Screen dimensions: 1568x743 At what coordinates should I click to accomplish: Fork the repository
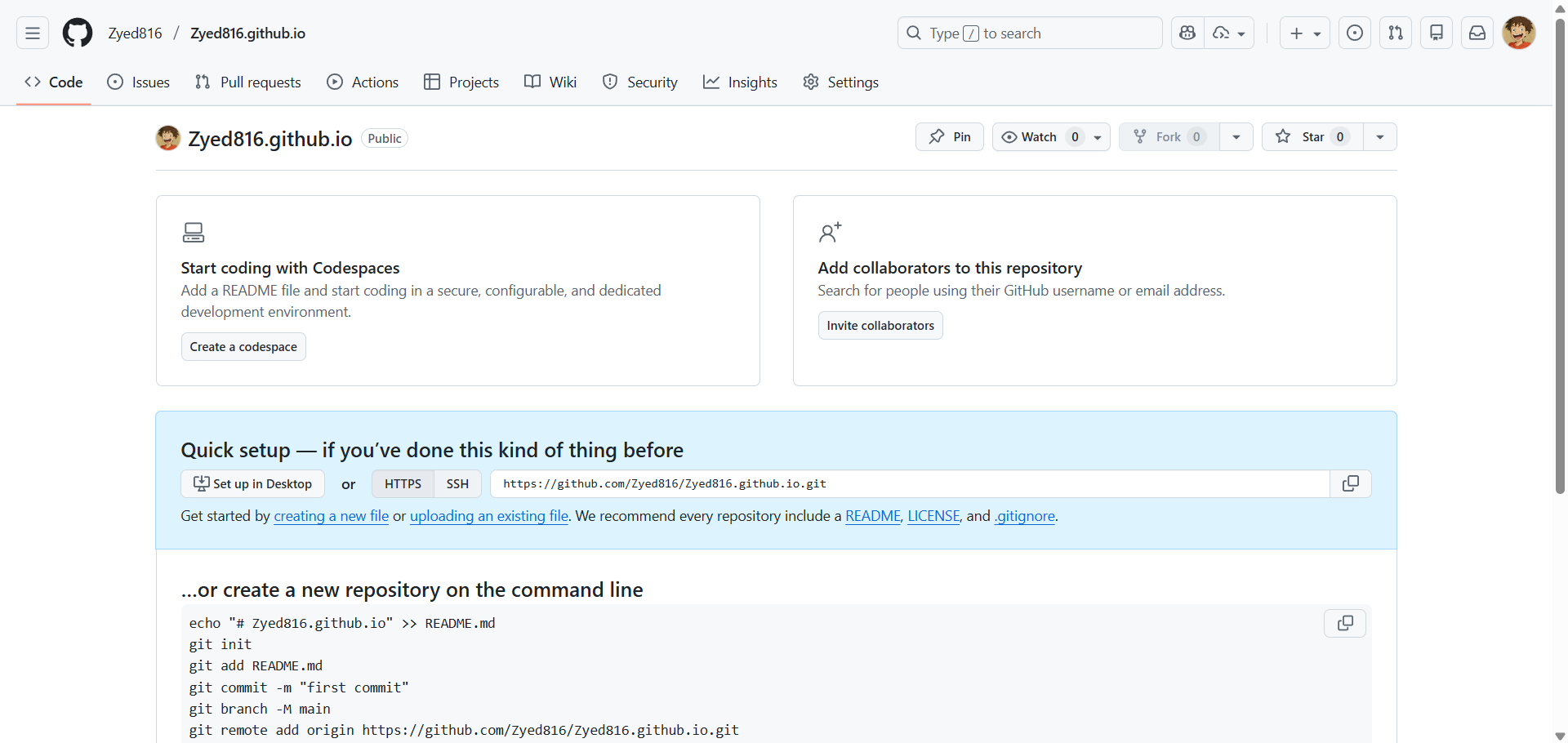point(1169,137)
